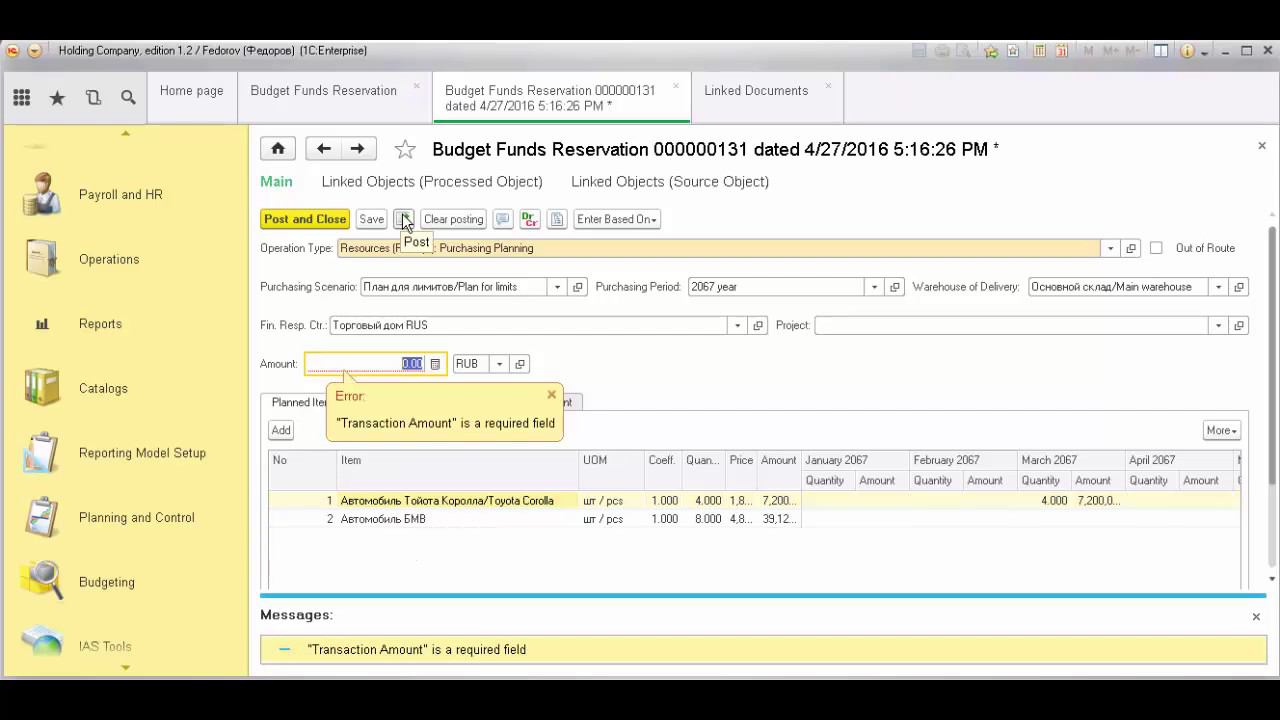Image resolution: width=1280 pixels, height=720 pixels.
Task: Open Linked Objects (Source Object) section
Action: [669, 182]
